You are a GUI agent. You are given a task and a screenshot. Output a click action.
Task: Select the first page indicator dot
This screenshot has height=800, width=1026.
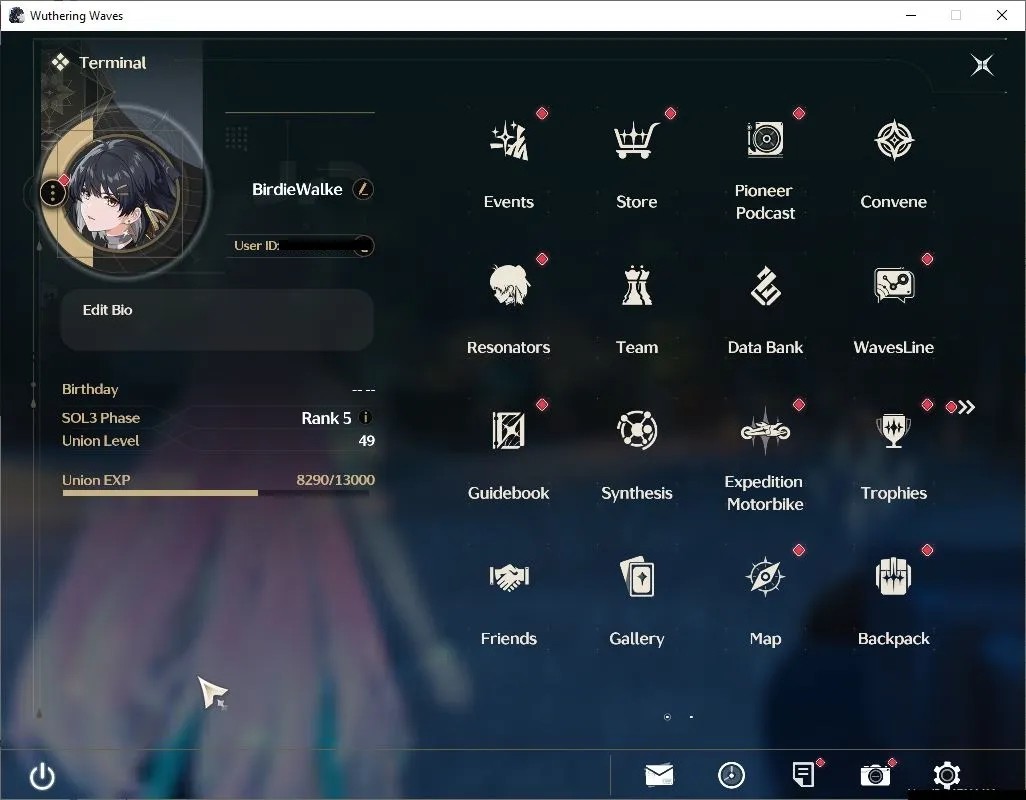point(667,717)
